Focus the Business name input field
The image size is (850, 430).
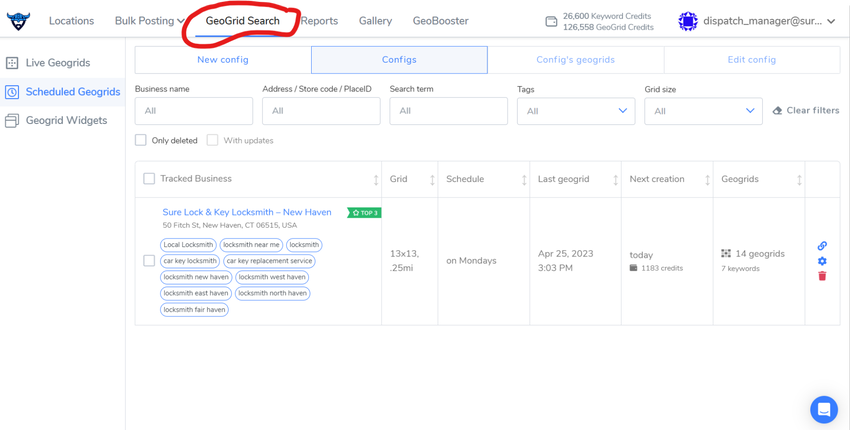tap(194, 111)
